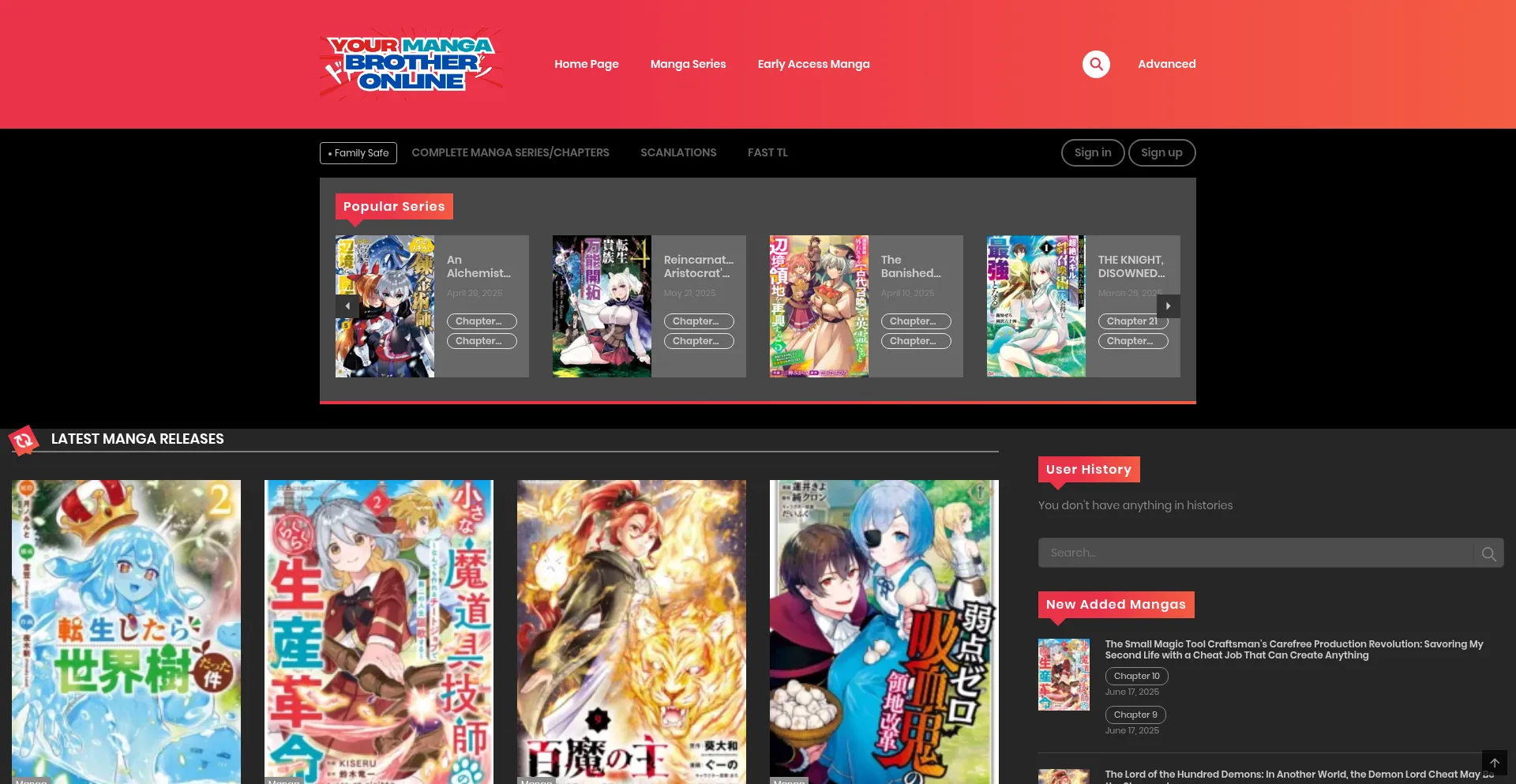Click the User History heading
The image size is (1516, 784).
coord(1089,470)
